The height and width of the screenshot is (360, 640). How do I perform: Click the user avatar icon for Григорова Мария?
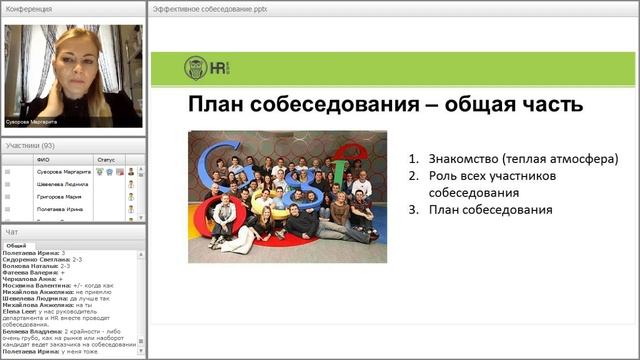pyautogui.click(x=131, y=197)
